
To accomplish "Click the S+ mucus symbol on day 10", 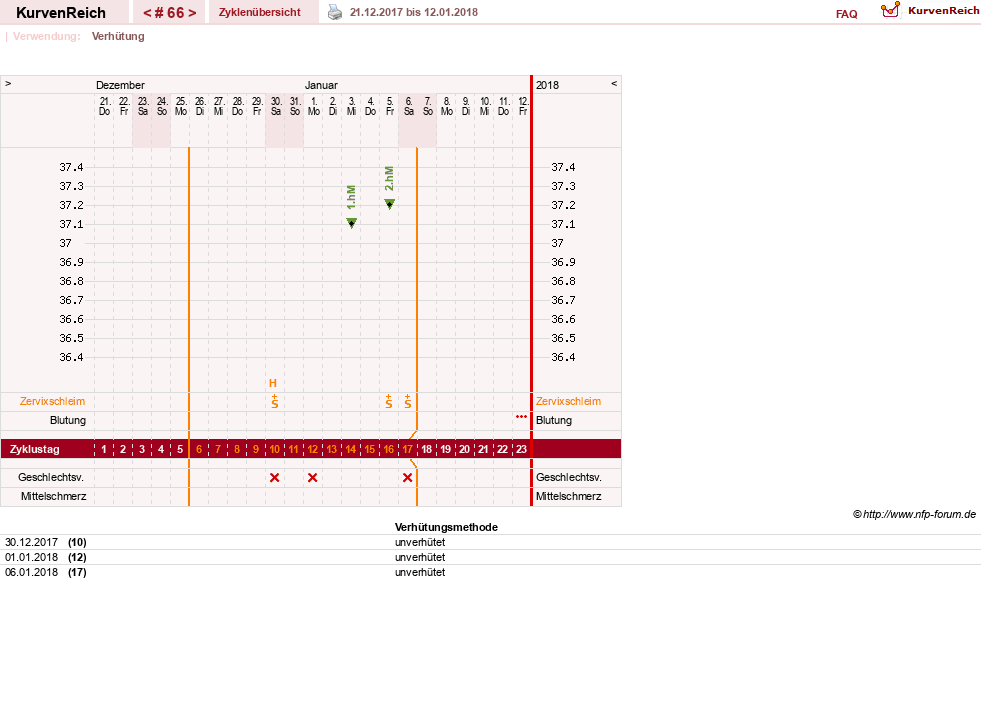I will tap(275, 401).
